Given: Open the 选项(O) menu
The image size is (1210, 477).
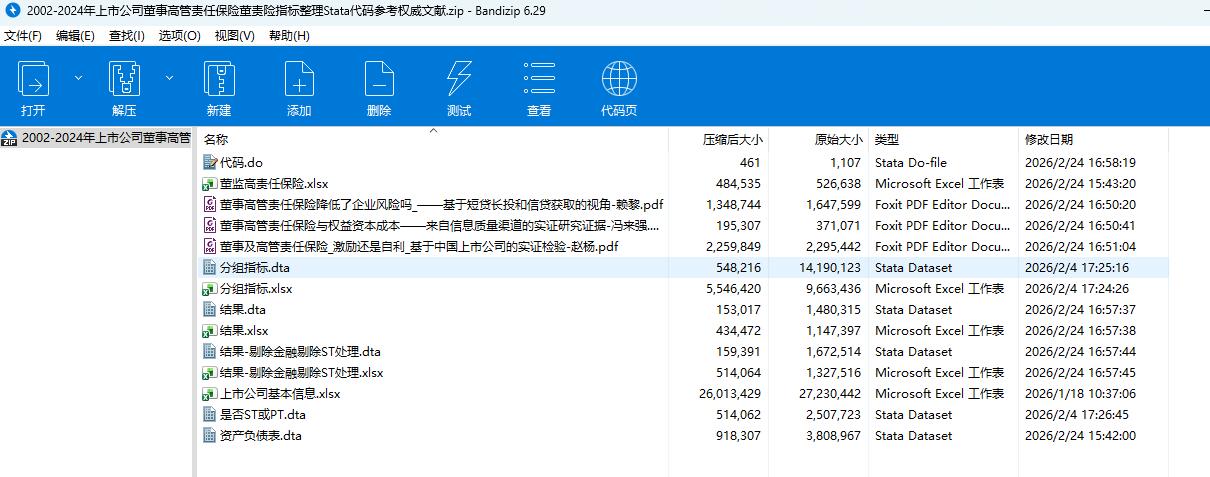Looking at the screenshot, I should [179, 36].
